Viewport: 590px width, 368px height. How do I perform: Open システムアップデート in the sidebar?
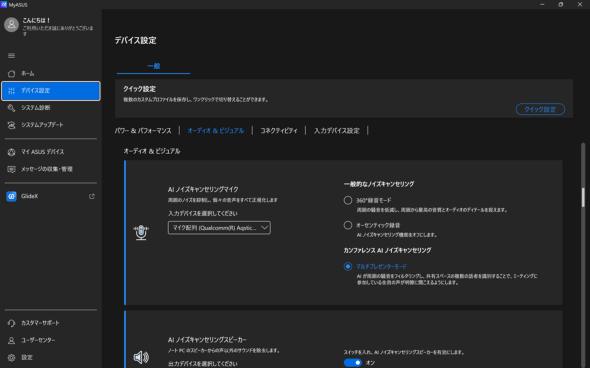coord(42,125)
